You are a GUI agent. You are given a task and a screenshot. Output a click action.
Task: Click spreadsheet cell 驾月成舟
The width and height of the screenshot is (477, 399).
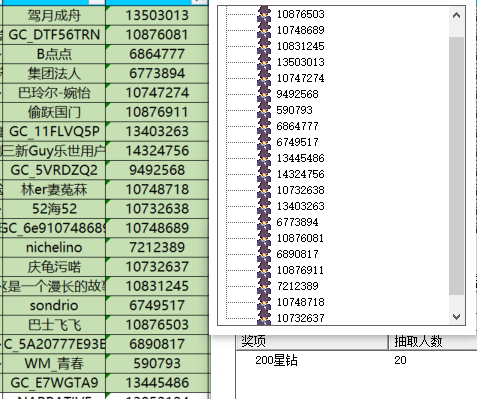[54, 15]
